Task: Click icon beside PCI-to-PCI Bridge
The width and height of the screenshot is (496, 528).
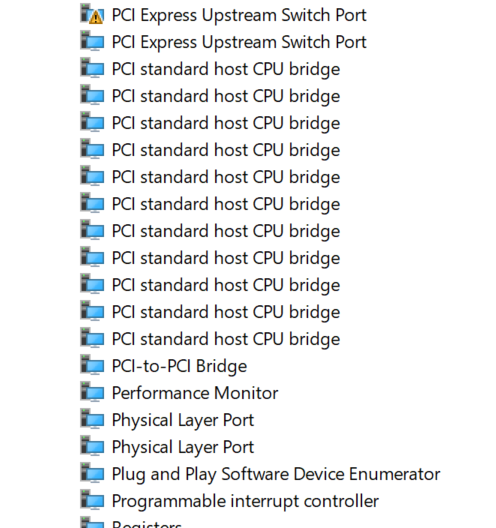Action: coord(92,365)
